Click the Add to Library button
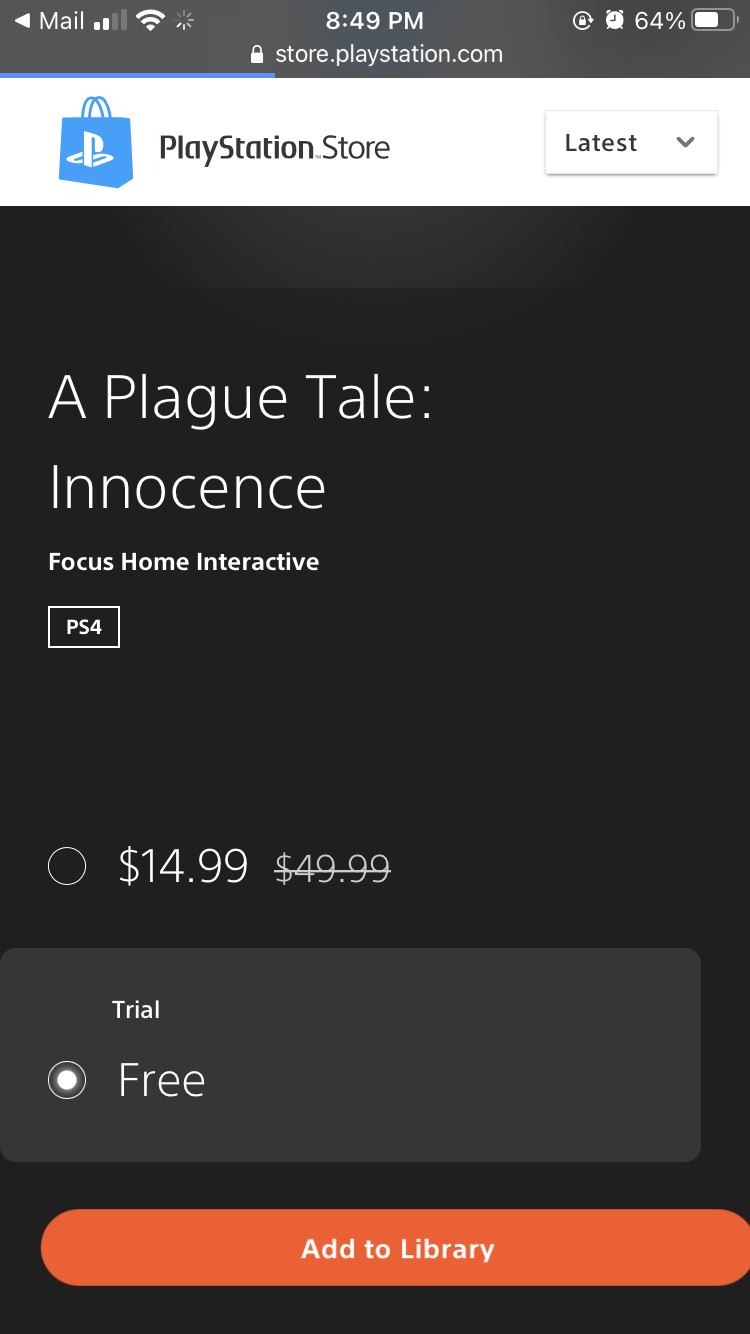The image size is (750, 1334). 396,1248
